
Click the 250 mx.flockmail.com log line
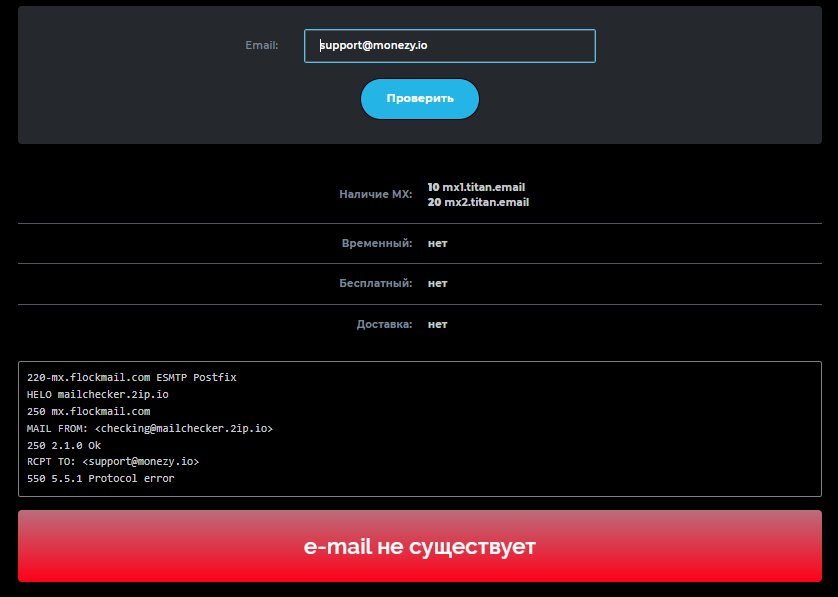(88, 411)
